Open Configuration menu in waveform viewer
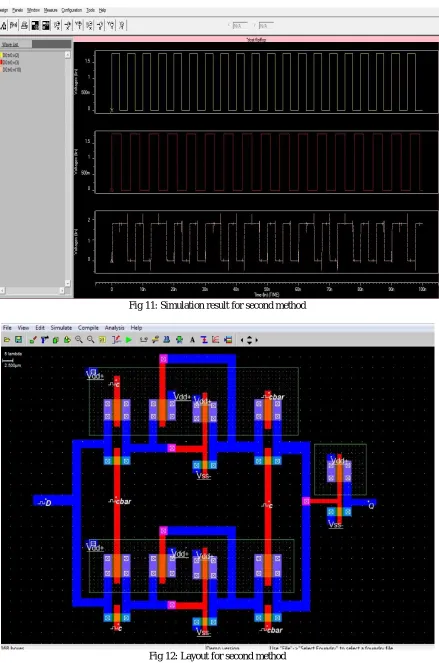 71,10
